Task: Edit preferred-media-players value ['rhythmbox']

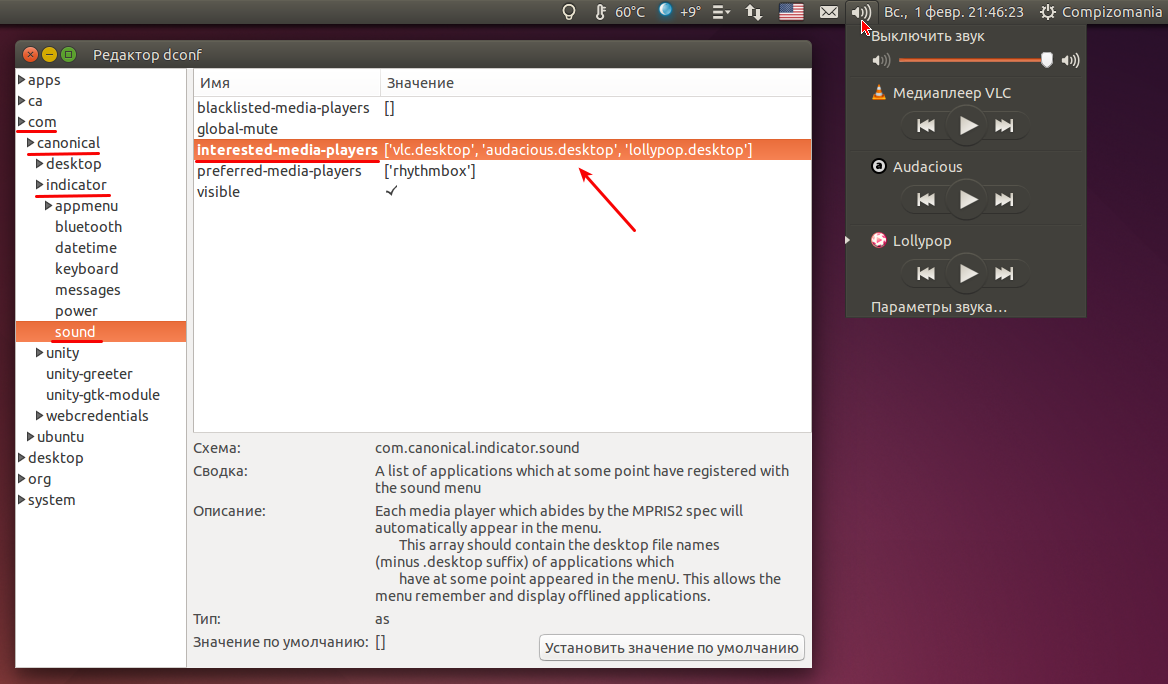Action: coord(430,171)
